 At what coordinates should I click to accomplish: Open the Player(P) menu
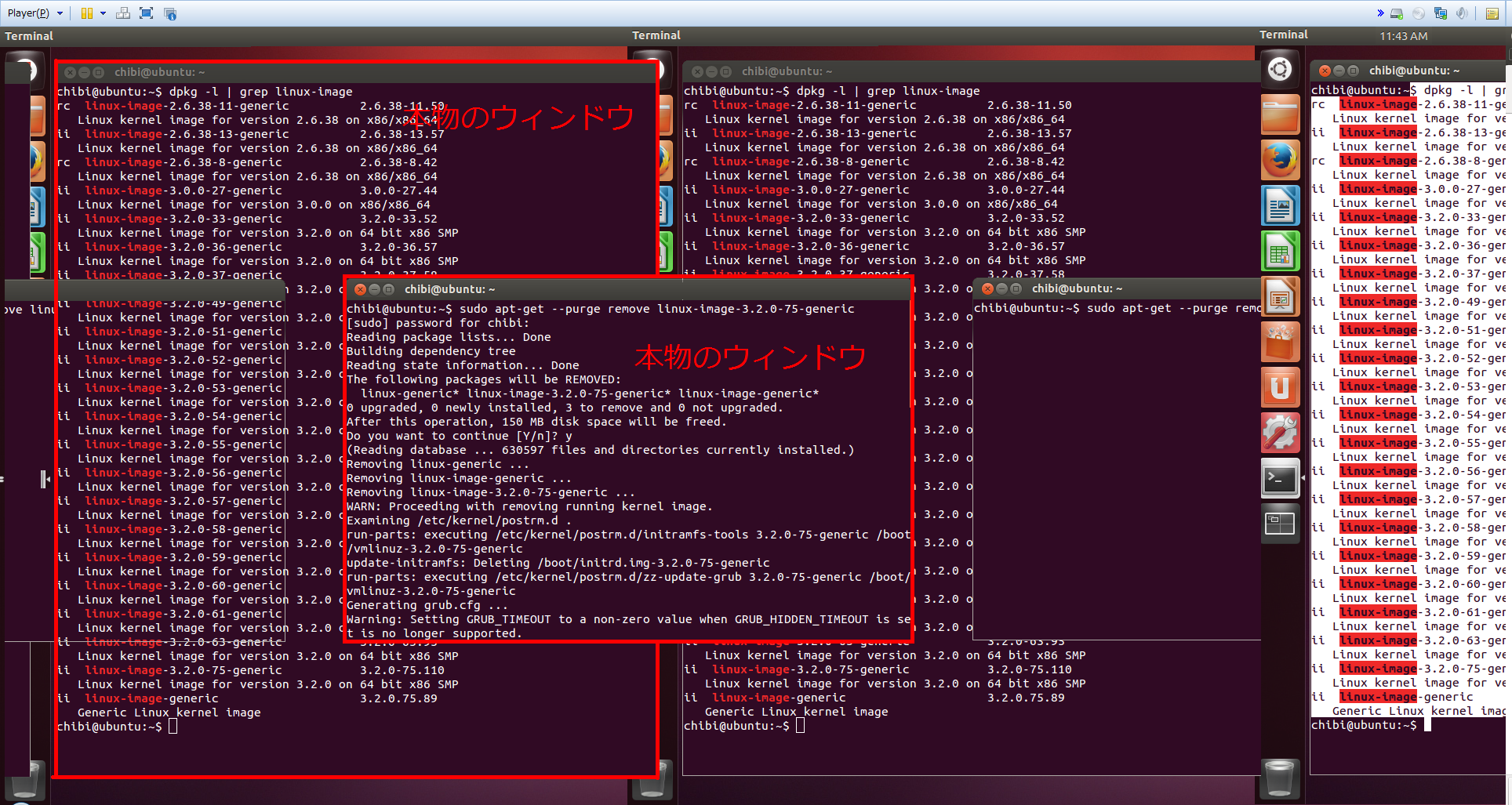[x=27, y=13]
